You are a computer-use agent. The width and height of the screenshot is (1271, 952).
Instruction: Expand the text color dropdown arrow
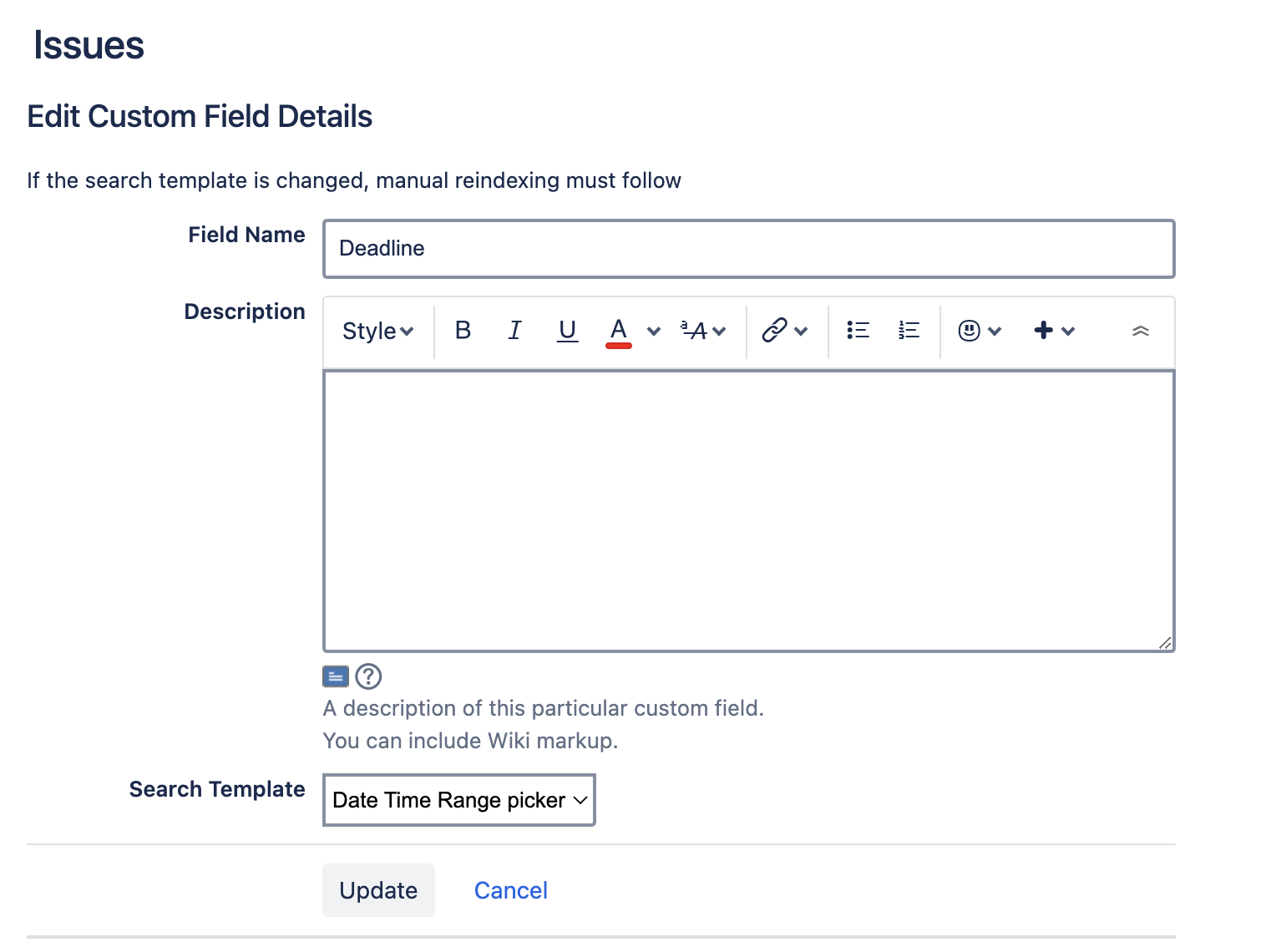(653, 331)
